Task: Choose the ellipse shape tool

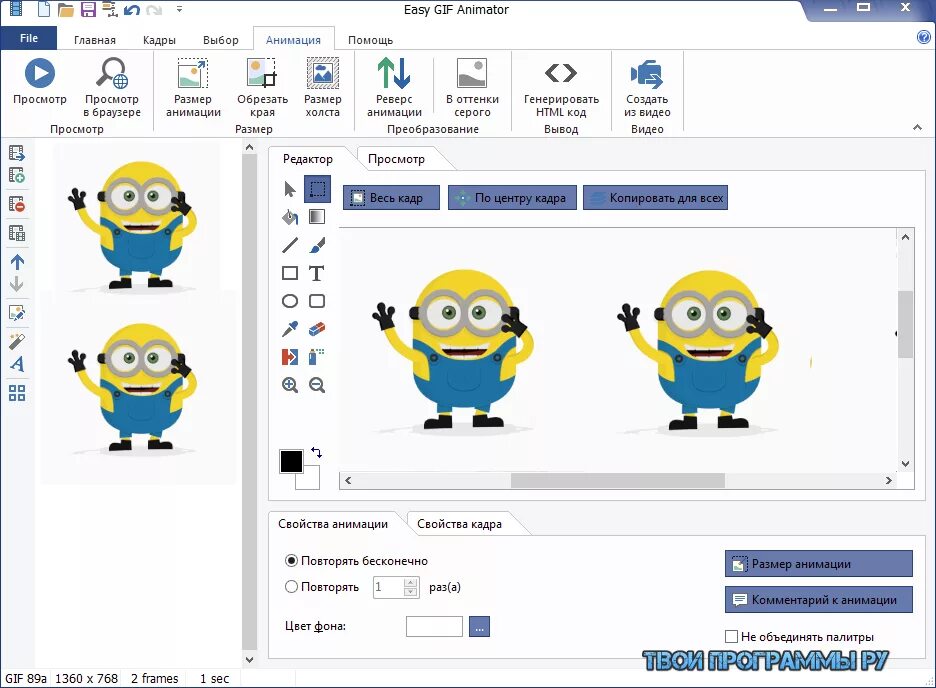Action: tap(290, 301)
